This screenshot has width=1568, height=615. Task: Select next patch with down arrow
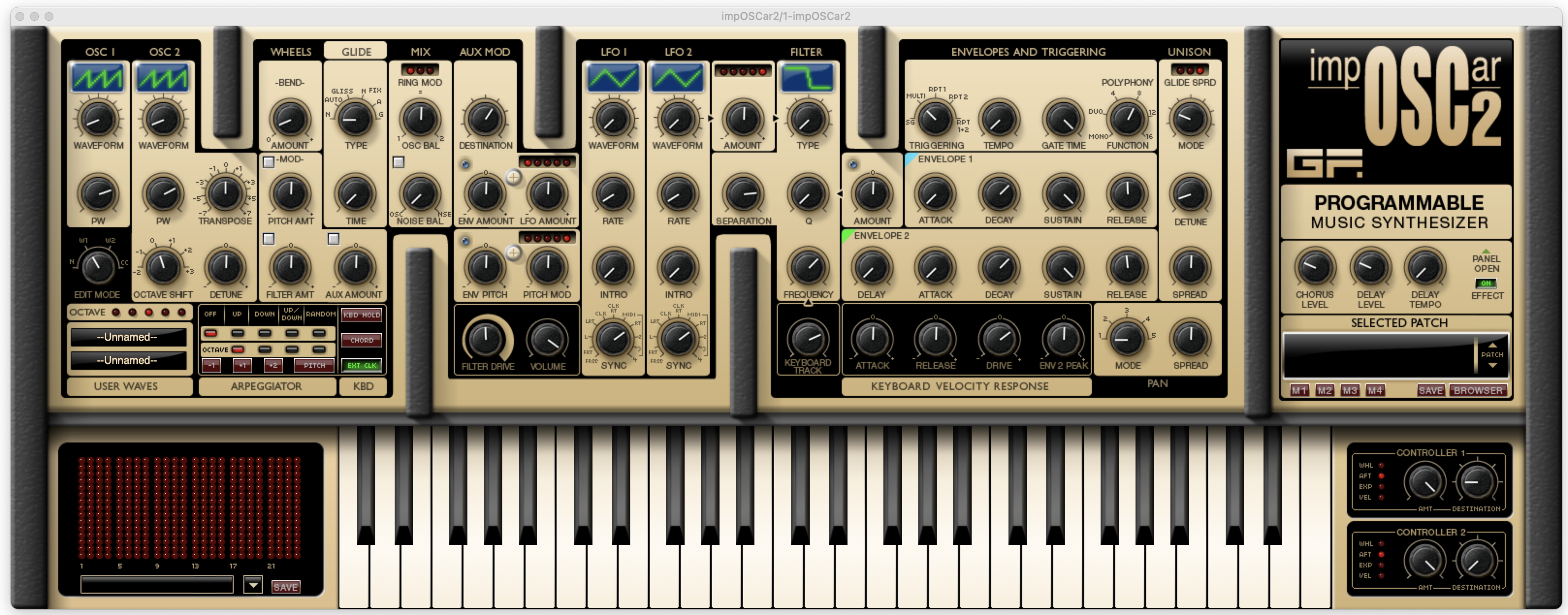(x=1492, y=365)
